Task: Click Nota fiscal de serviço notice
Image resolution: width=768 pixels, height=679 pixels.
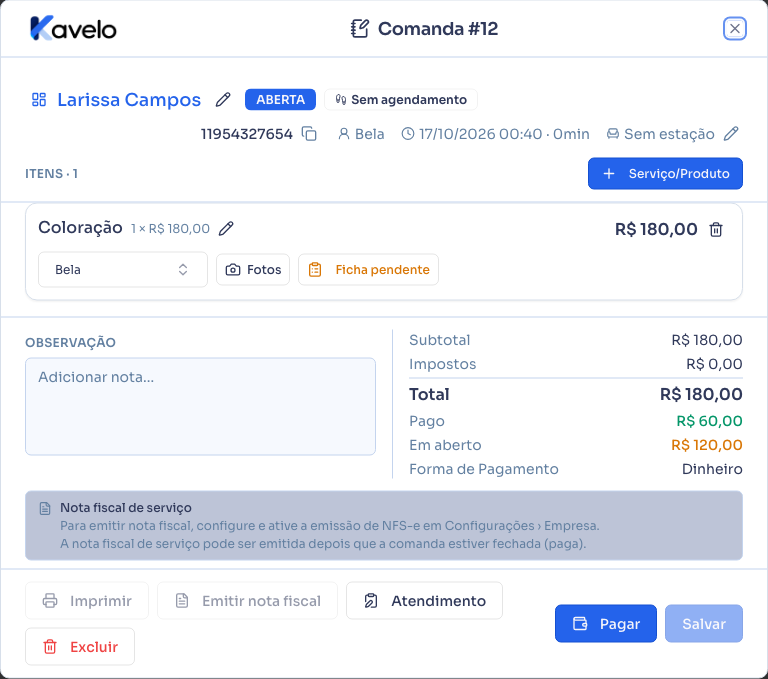Action: 384,526
